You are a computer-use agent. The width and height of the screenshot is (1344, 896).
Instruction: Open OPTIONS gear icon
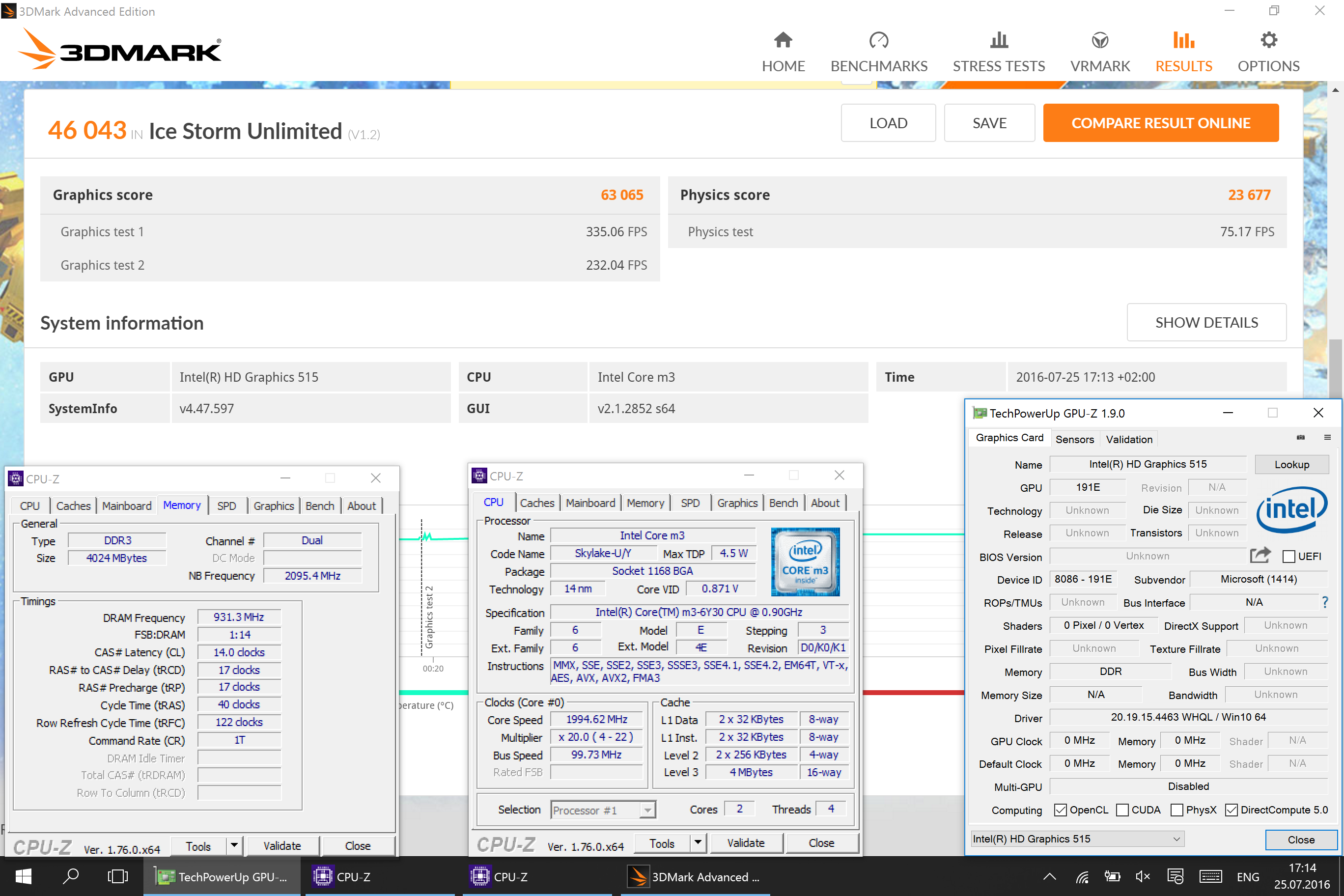(1268, 40)
